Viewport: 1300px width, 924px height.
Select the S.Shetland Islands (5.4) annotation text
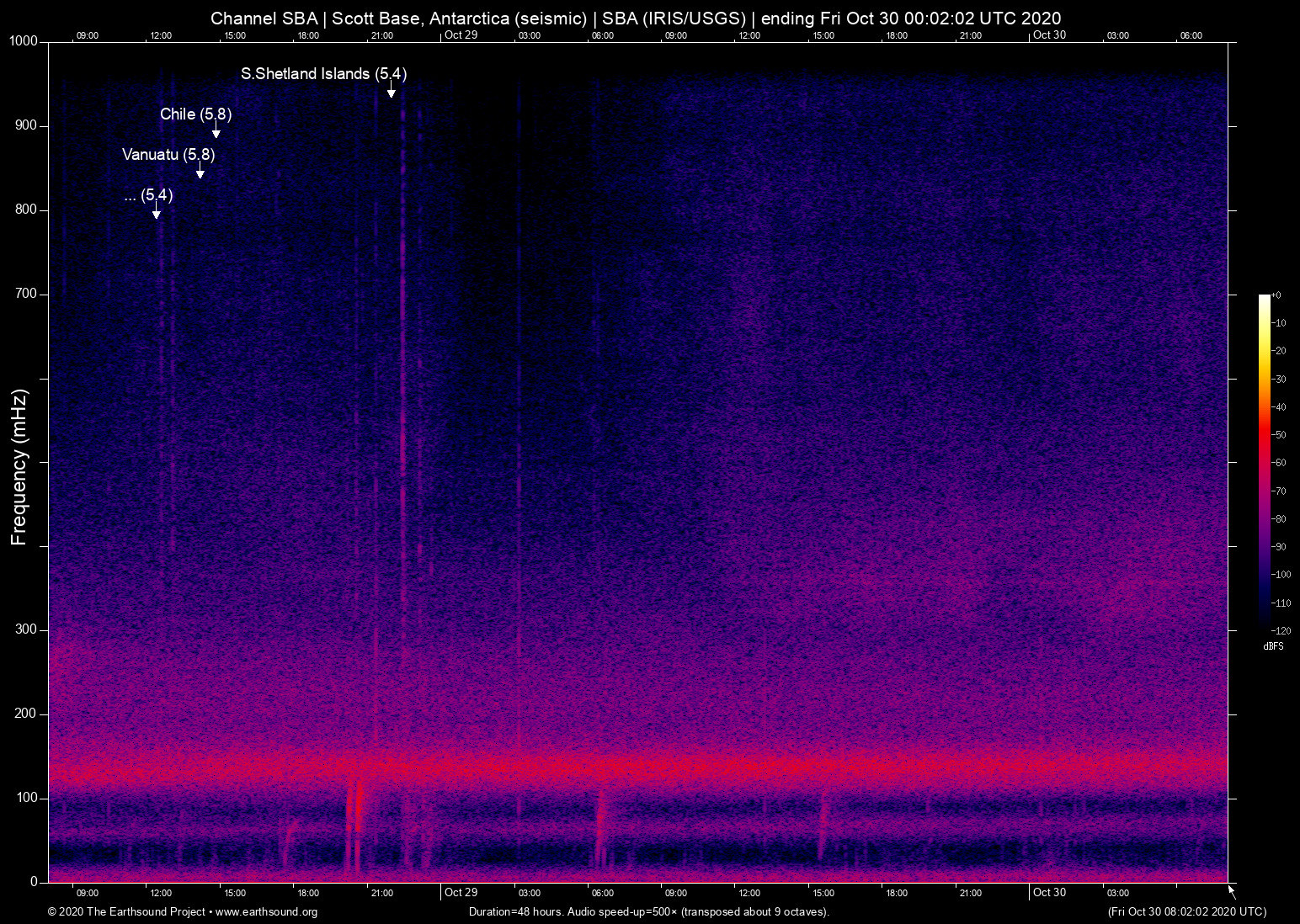pyautogui.click(x=323, y=74)
